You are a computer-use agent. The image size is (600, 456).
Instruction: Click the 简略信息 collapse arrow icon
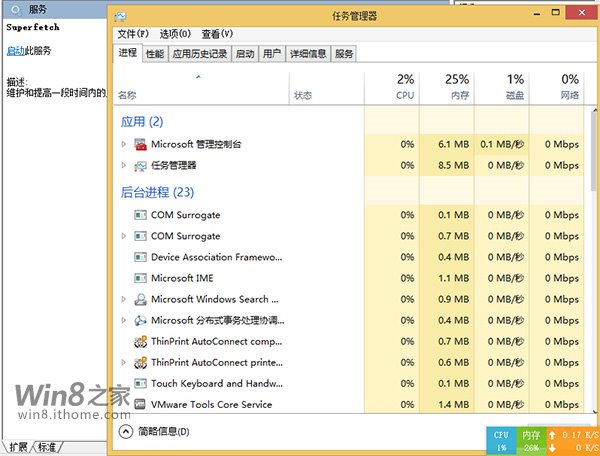coord(126,432)
